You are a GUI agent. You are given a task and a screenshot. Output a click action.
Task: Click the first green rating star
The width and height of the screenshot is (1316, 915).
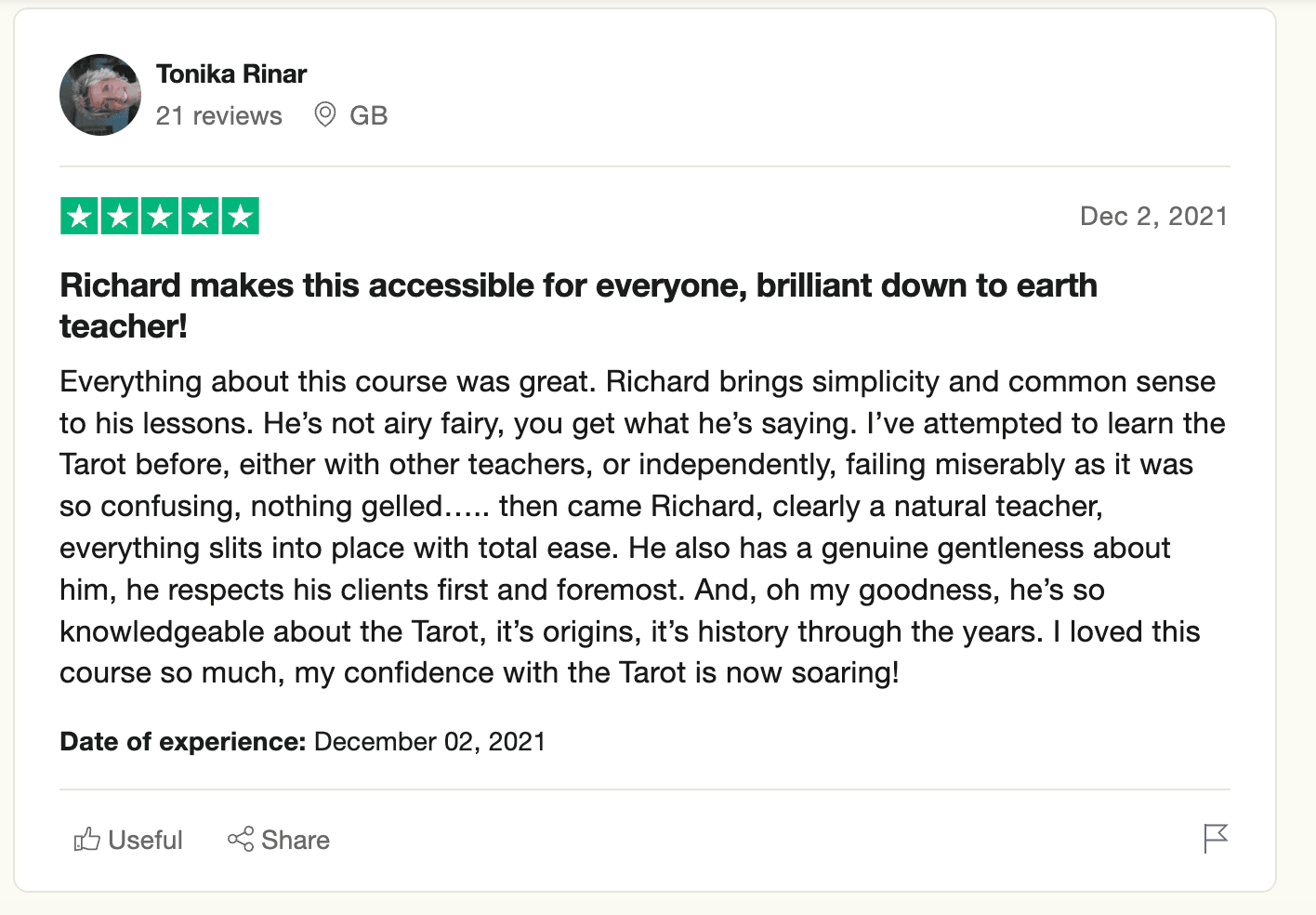[x=80, y=217]
